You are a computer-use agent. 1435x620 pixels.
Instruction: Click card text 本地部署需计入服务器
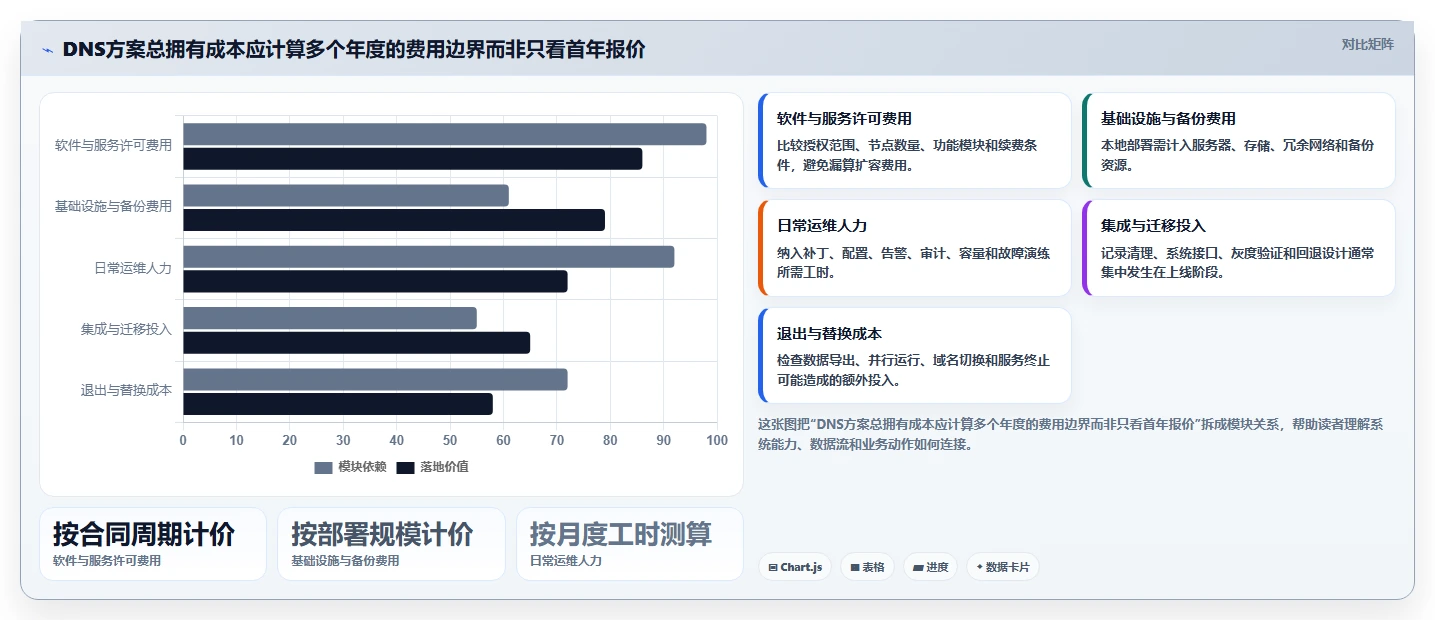pyautogui.click(x=1237, y=155)
